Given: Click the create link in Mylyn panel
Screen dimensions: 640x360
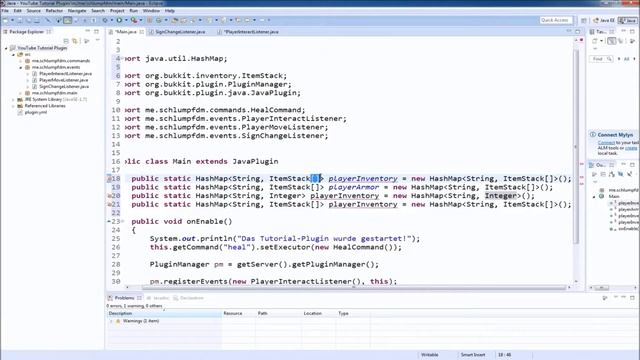Looking at the screenshot, I should (631, 148).
